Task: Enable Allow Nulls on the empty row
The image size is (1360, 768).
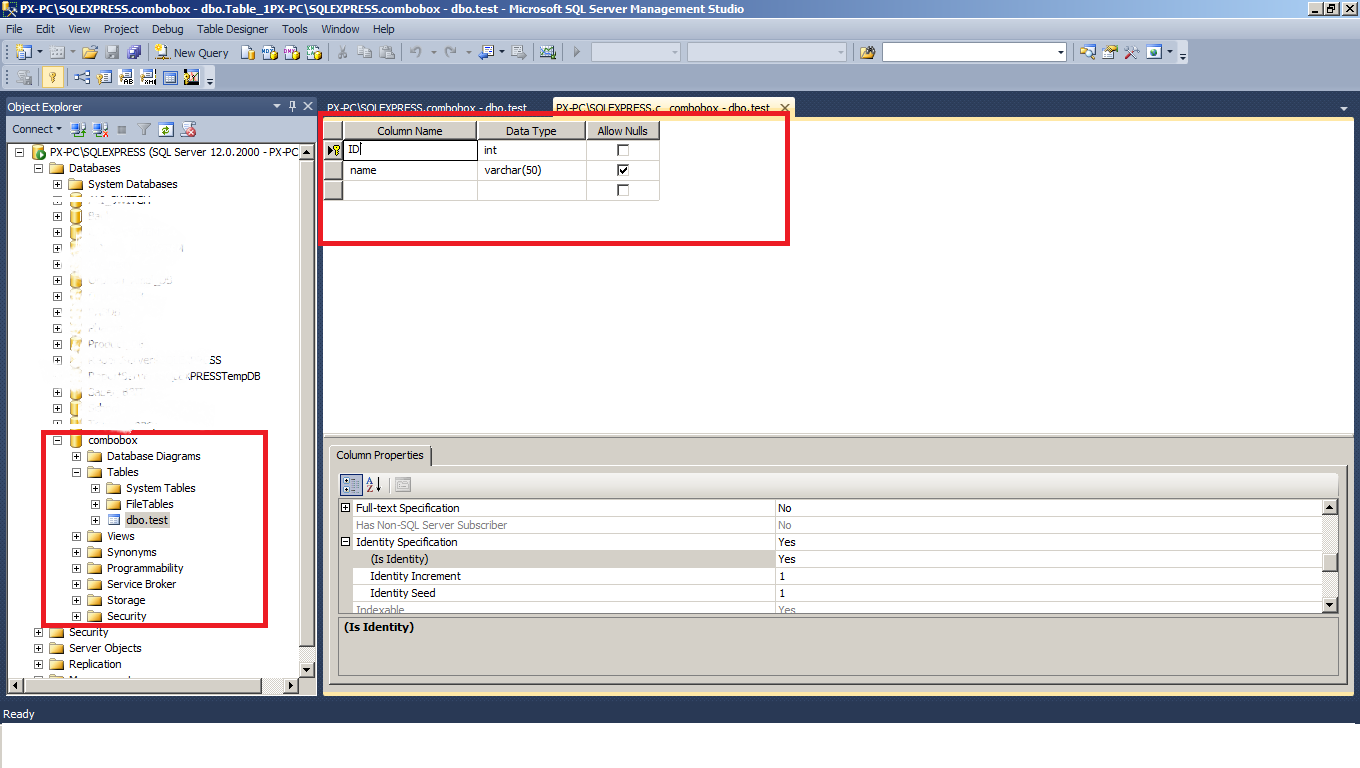Action: coord(622,190)
